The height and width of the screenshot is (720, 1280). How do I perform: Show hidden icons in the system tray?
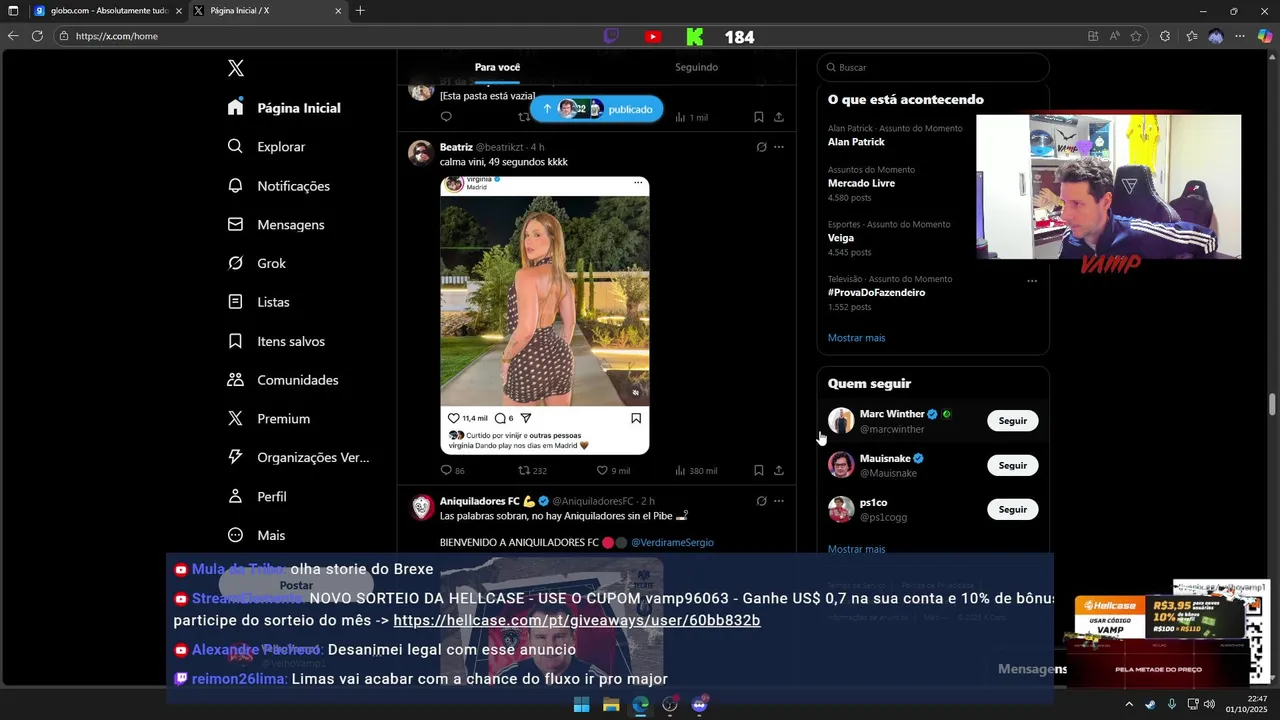coord(1129,704)
